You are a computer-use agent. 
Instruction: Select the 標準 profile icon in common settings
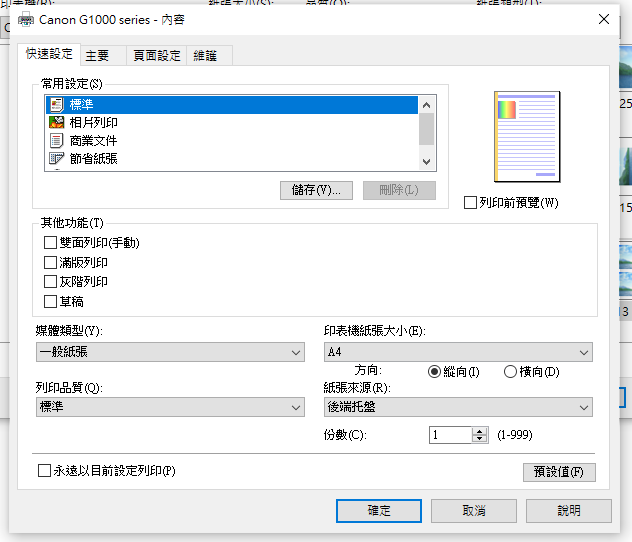[x=56, y=105]
